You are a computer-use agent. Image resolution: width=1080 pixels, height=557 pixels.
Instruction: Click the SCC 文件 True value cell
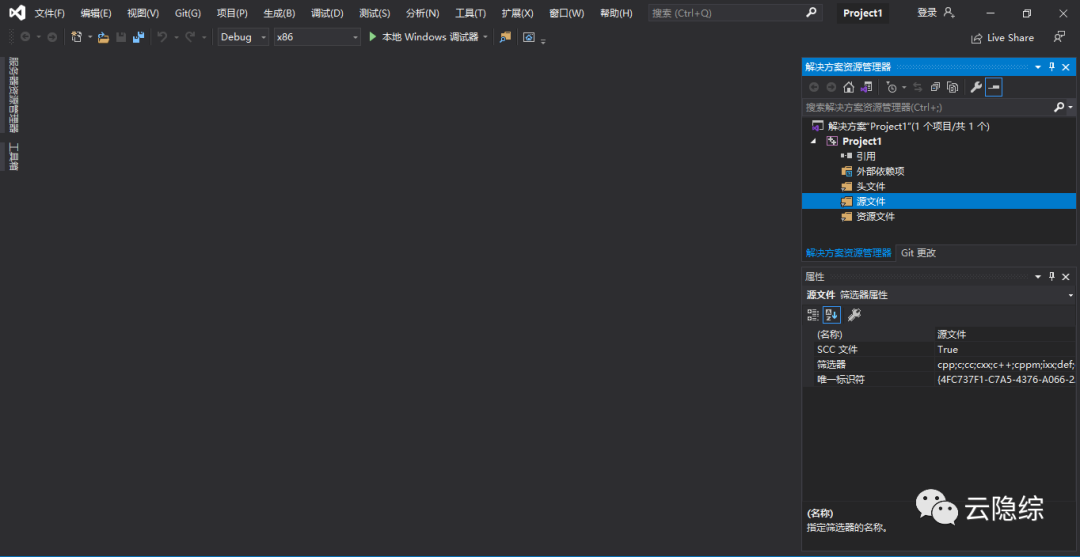(x=1005, y=349)
